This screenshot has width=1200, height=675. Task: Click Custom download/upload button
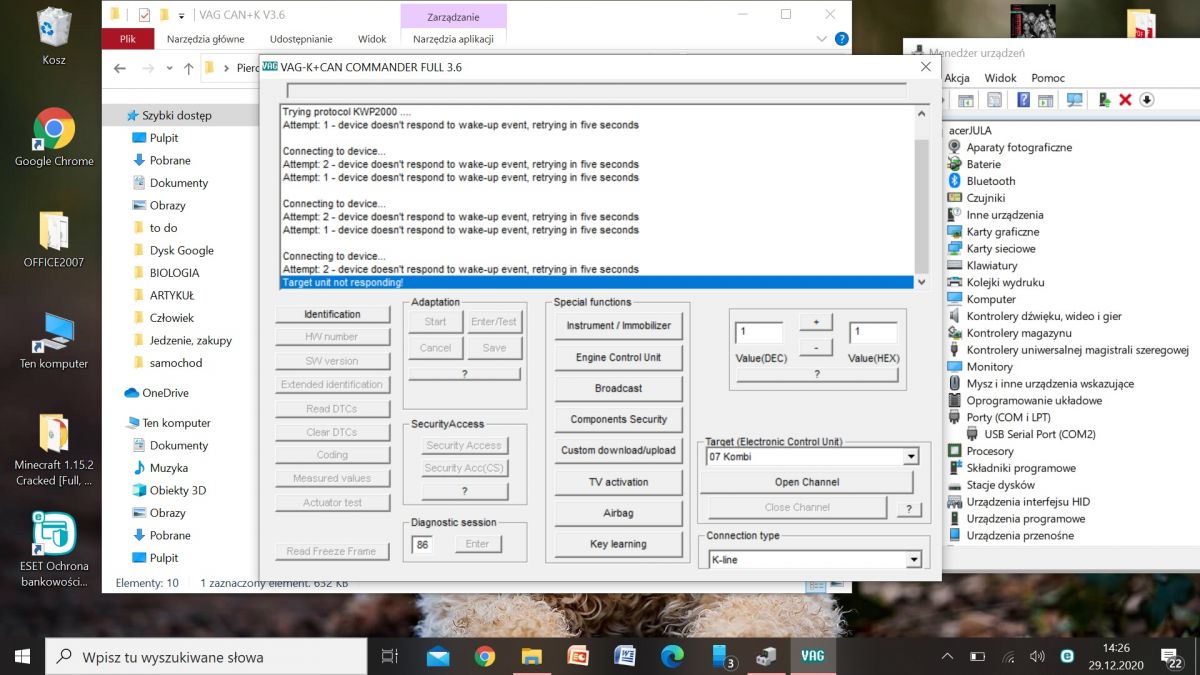[x=618, y=450]
